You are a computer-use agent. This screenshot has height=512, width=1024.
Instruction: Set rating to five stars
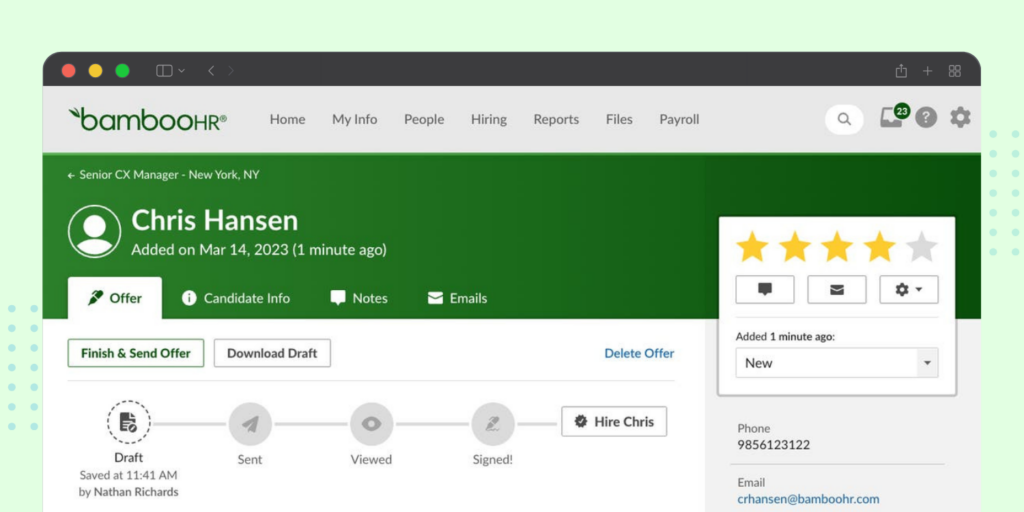click(x=921, y=247)
